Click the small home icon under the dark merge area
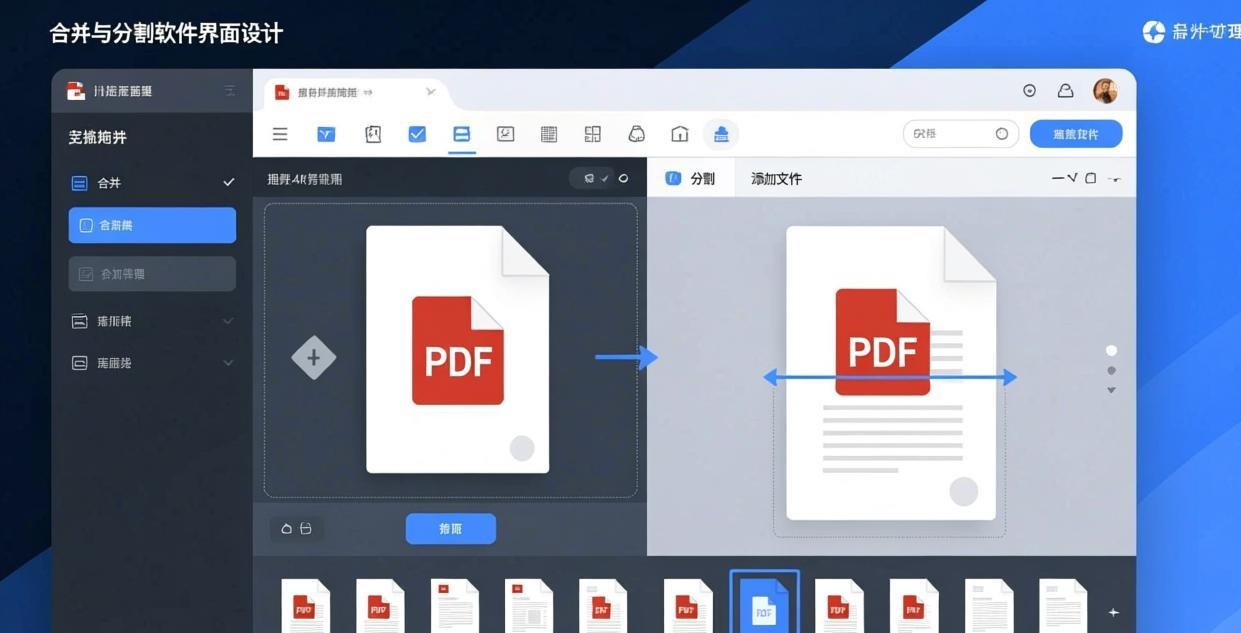Viewport: 1241px width, 633px height. (x=287, y=528)
